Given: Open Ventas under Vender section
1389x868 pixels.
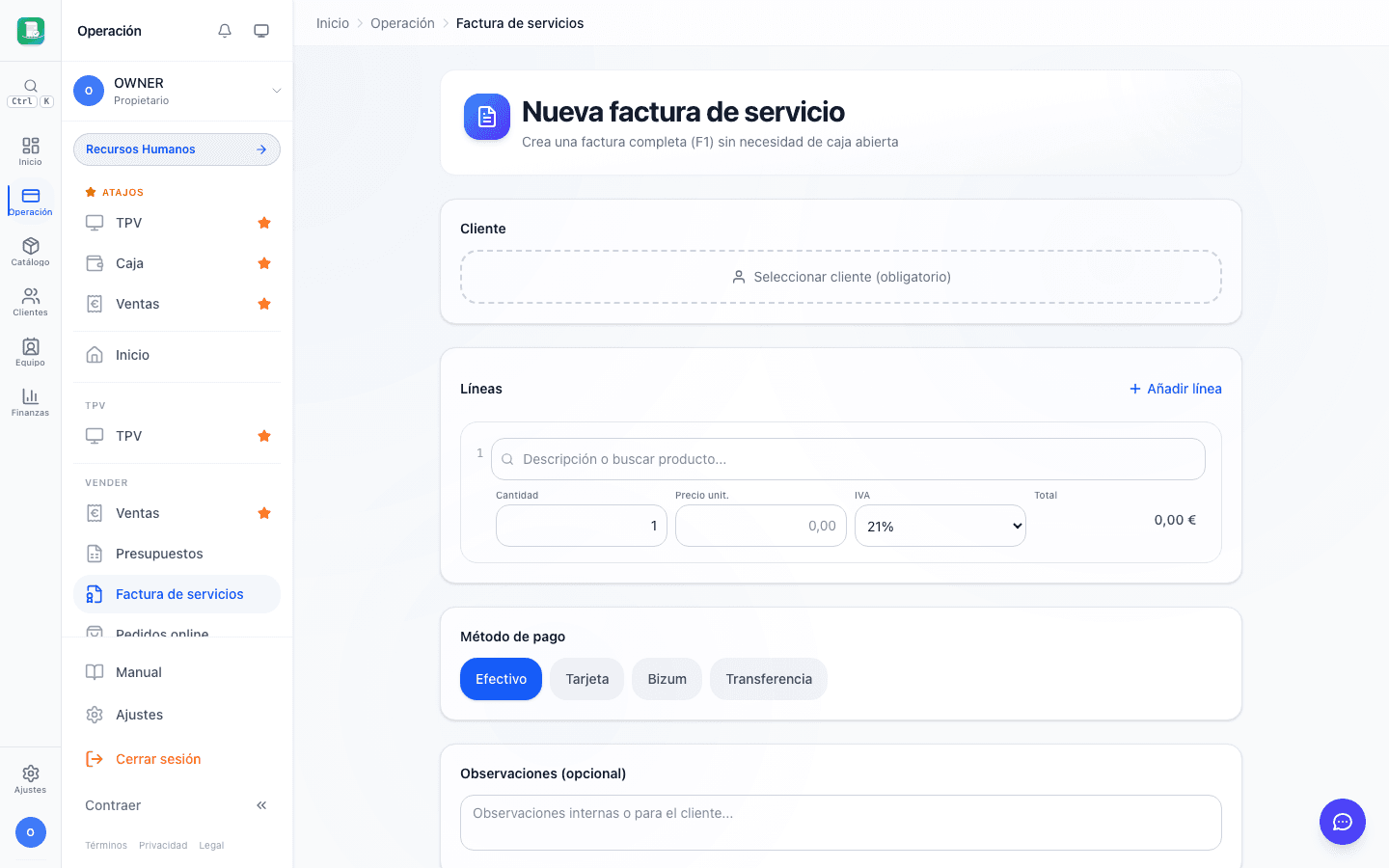Looking at the screenshot, I should tap(177, 513).
